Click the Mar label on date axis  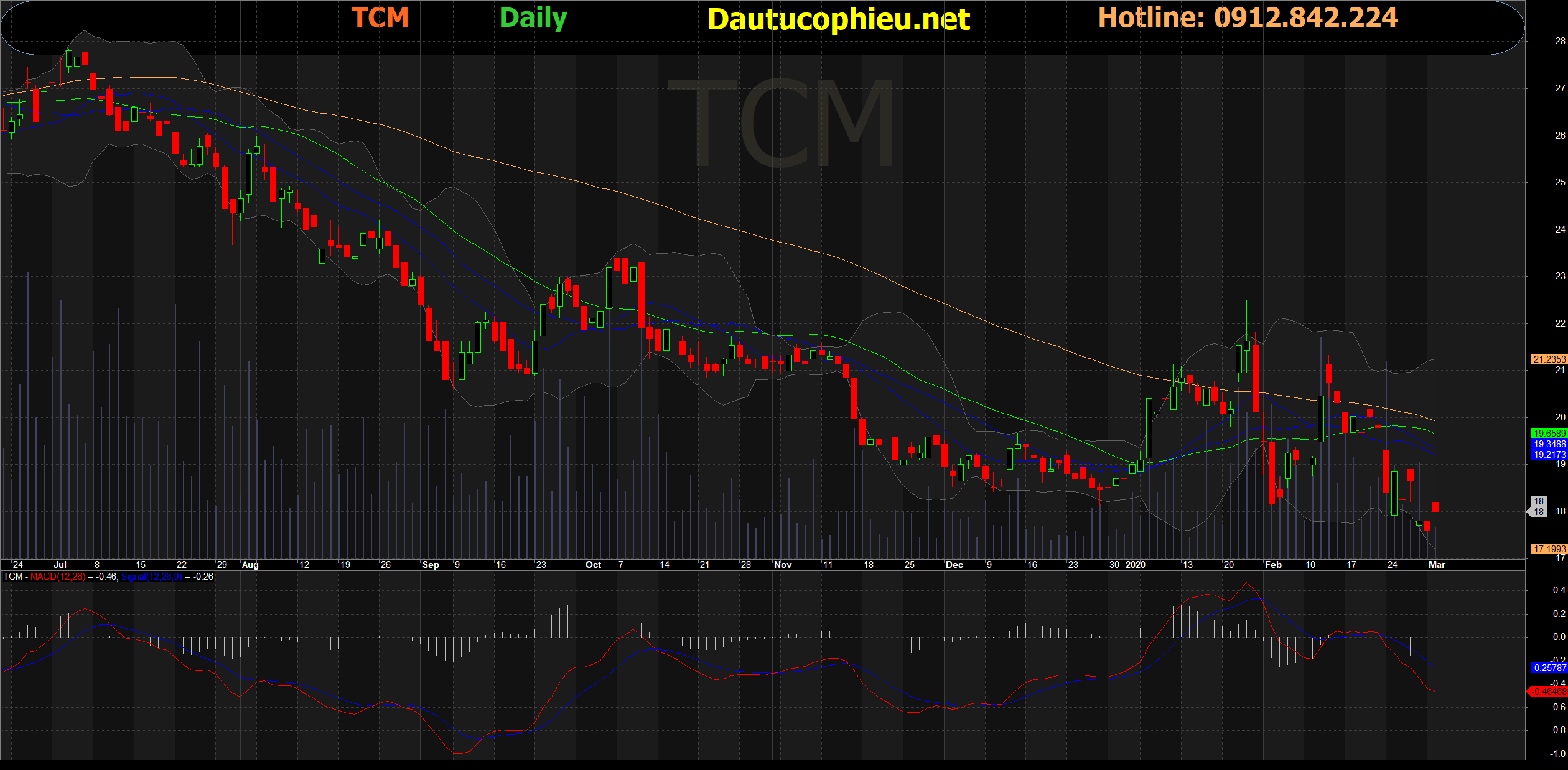coord(1437,565)
